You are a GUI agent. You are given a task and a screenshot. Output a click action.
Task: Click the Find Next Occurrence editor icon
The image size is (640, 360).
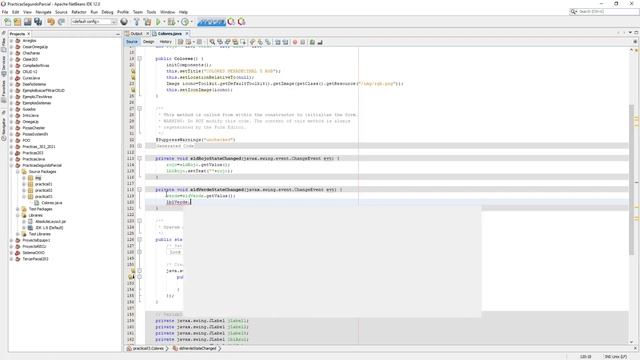pyautogui.click(x=228, y=42)
